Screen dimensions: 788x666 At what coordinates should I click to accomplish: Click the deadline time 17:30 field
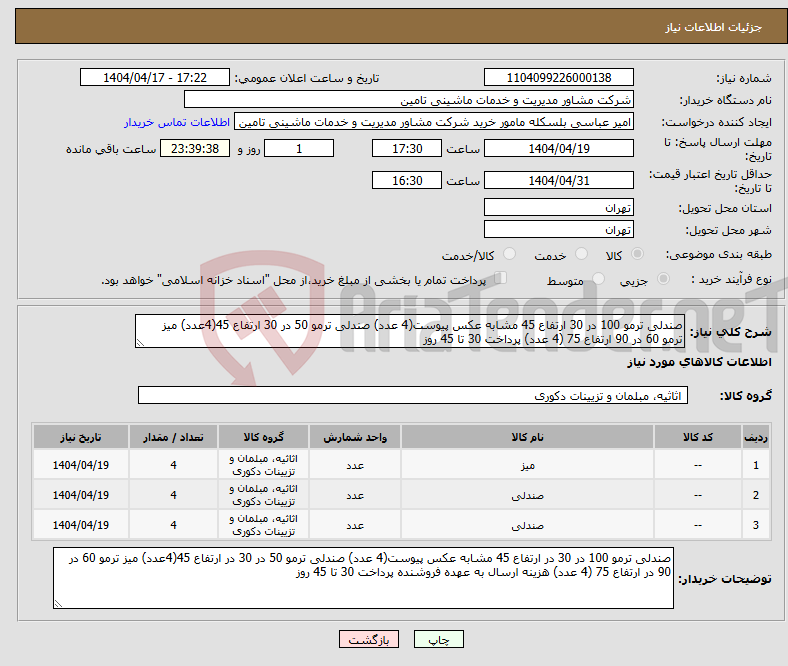click(407, 148)
